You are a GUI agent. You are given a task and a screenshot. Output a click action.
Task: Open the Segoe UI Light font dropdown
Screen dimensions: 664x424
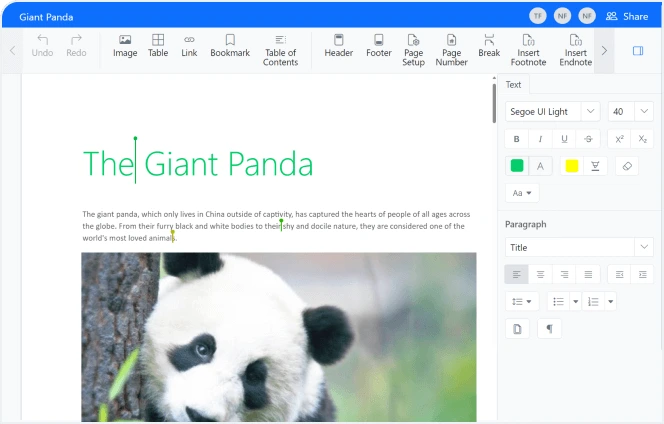click(552, 112)
